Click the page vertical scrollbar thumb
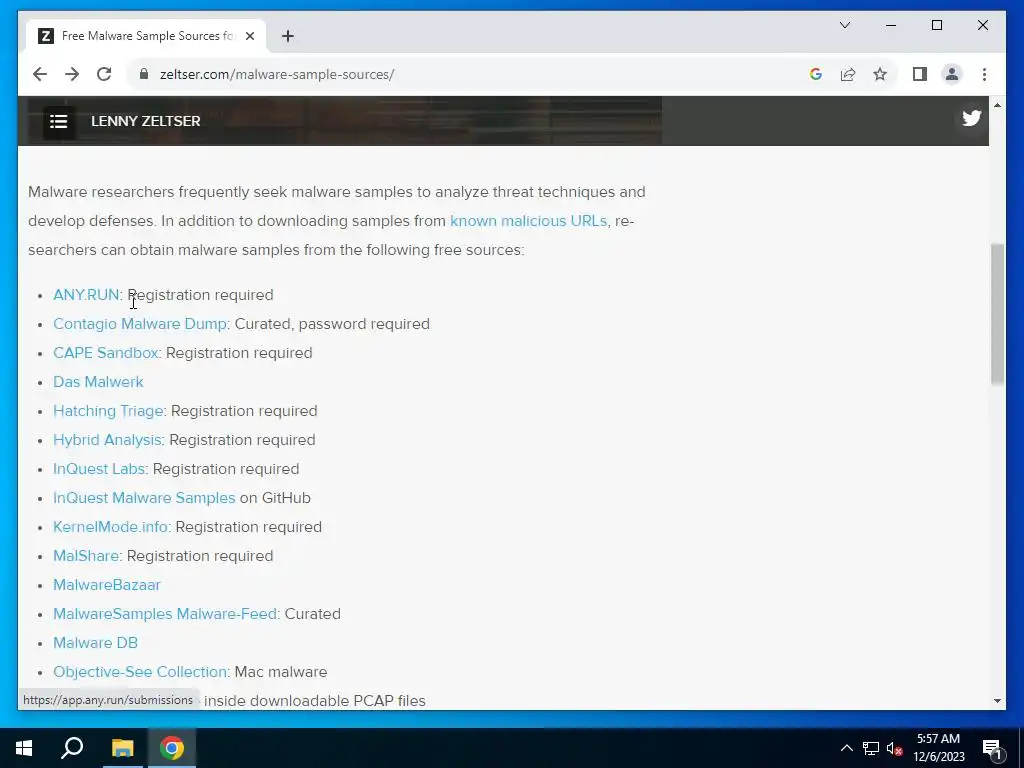 click(x=997, y=314)
